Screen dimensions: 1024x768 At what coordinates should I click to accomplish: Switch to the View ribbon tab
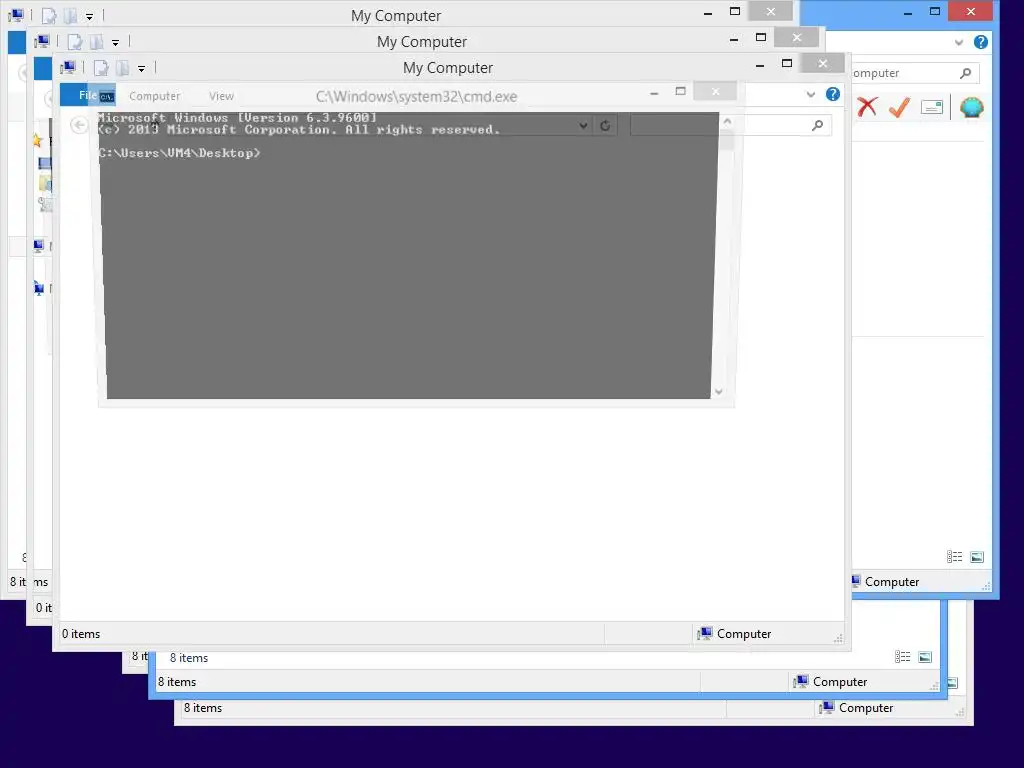coord(221,96)
